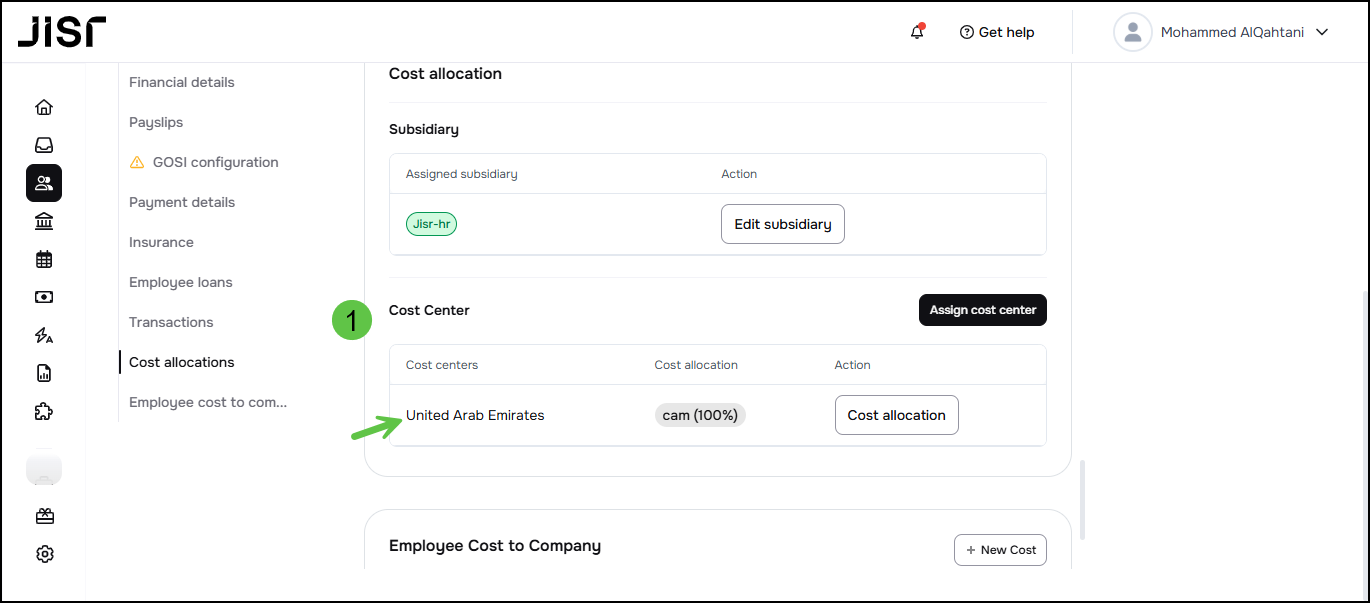1370x603 pixels.
Task: Open the gift box icon
Action: pyautogui.click(x=44, y=516)
